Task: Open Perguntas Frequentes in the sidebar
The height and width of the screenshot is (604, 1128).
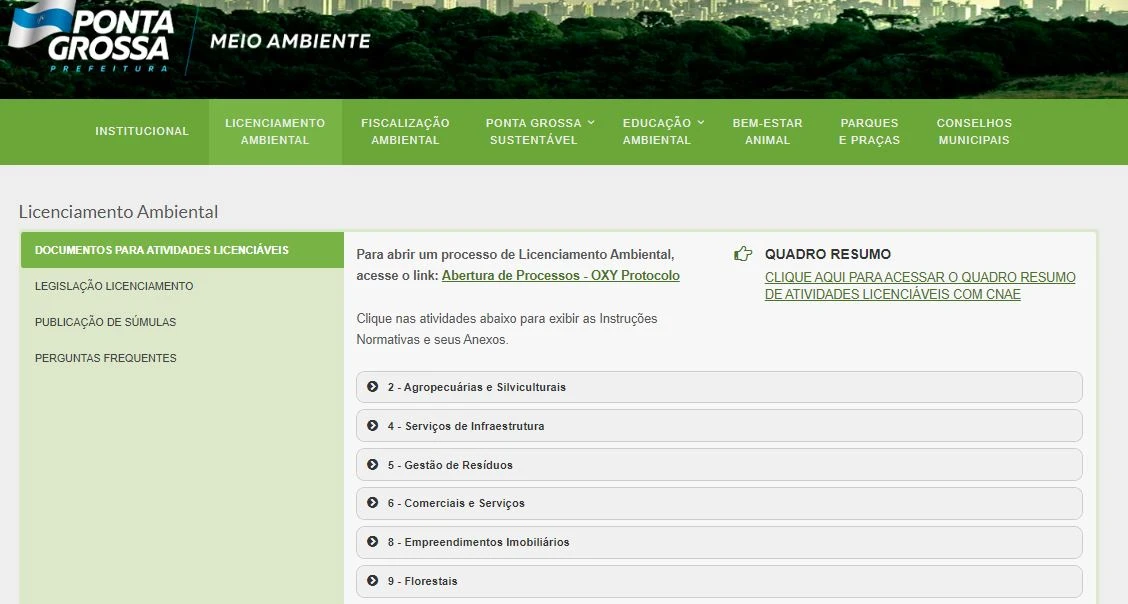Action: point(106,358)
